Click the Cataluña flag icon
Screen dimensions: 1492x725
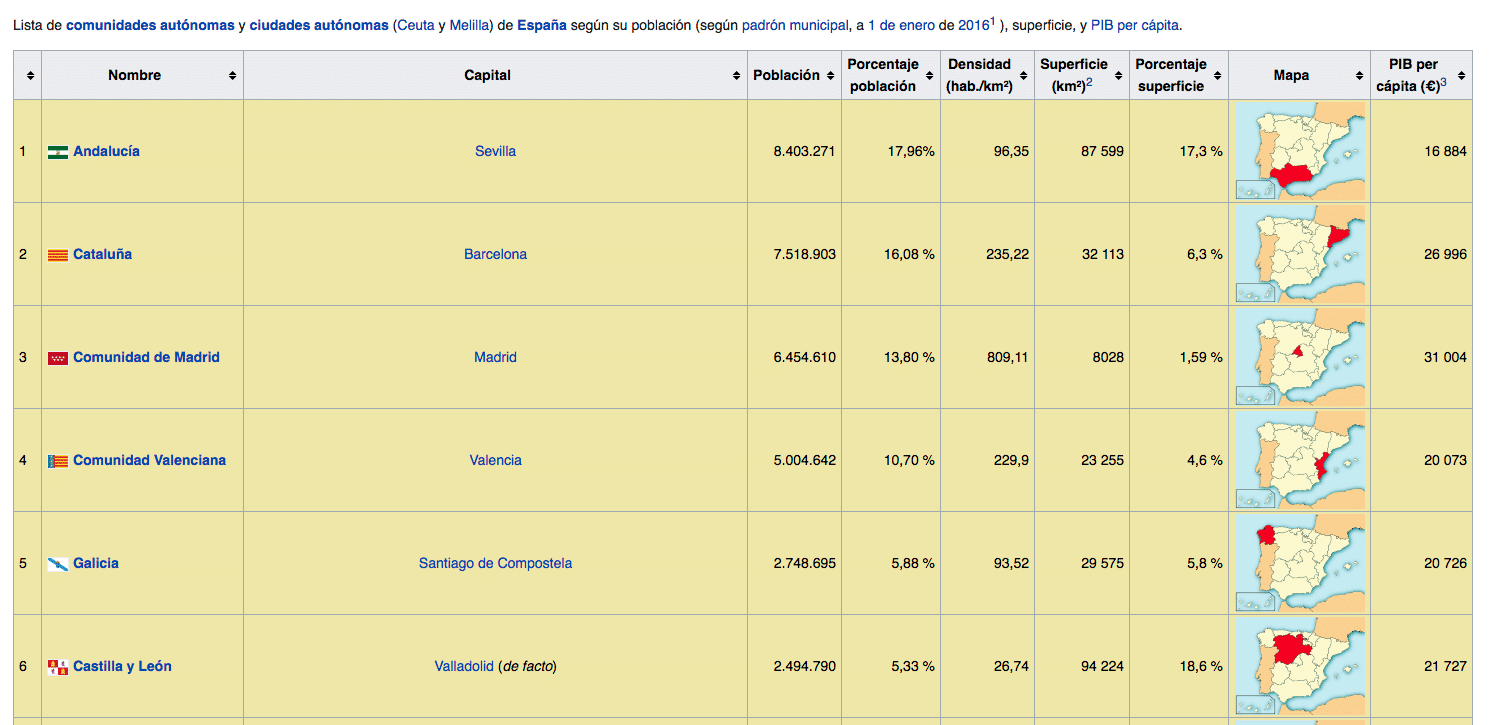click(58, 255)
